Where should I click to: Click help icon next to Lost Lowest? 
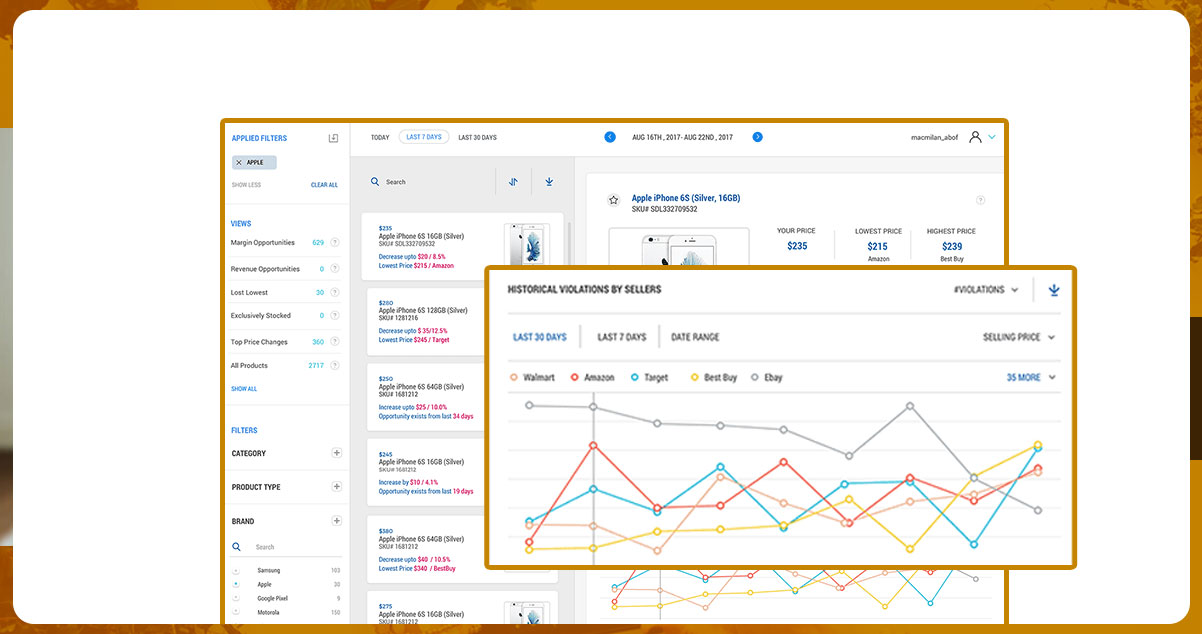pos(334,292)
